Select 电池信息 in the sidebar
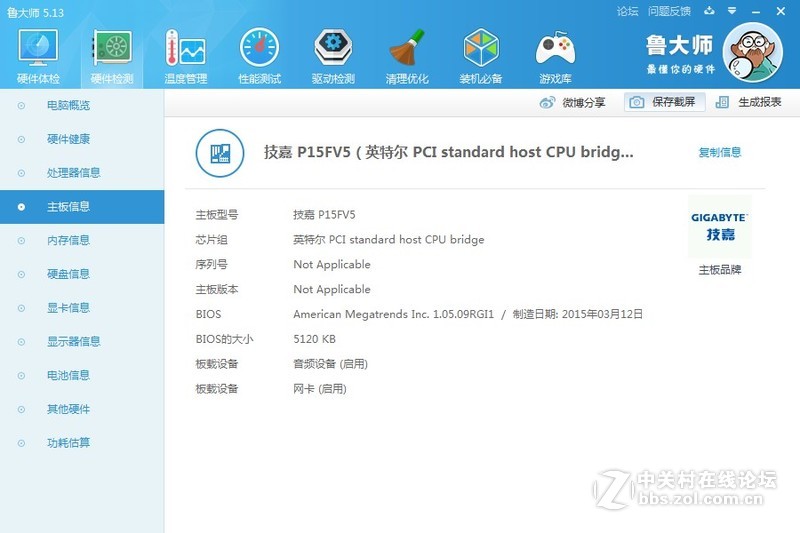The width and height of the screenshot is (800, 533). pyautogui.click(x=82, y=375)
